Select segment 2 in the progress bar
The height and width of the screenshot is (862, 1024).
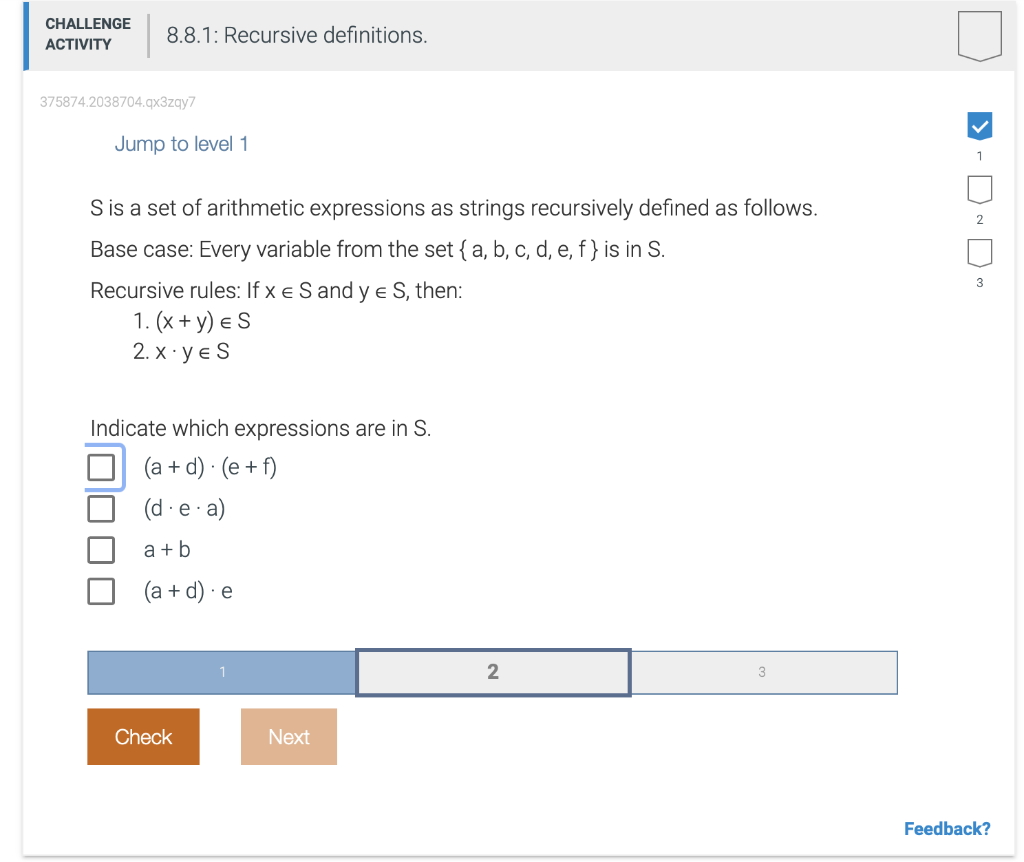click(492, 672)
